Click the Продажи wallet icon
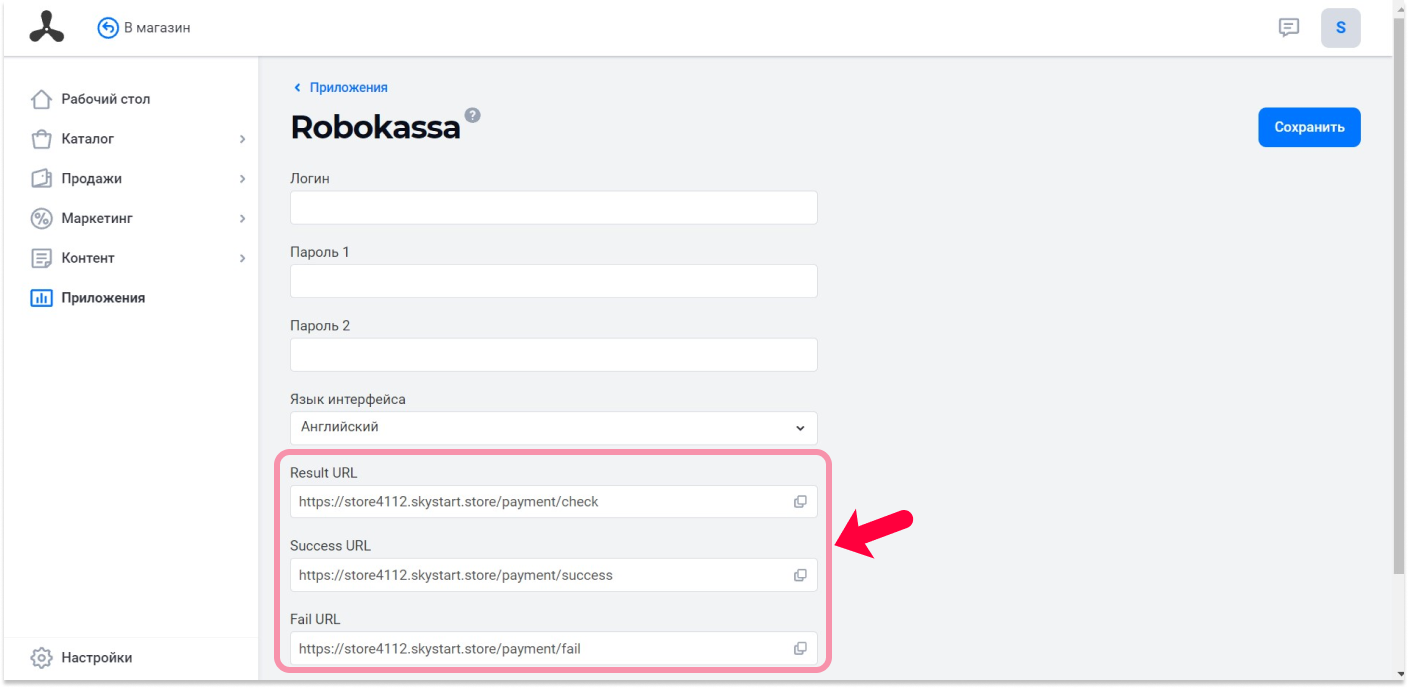The width and height of the screenshot is (1408, 688). pyautogui.click(x=41, y=179)
